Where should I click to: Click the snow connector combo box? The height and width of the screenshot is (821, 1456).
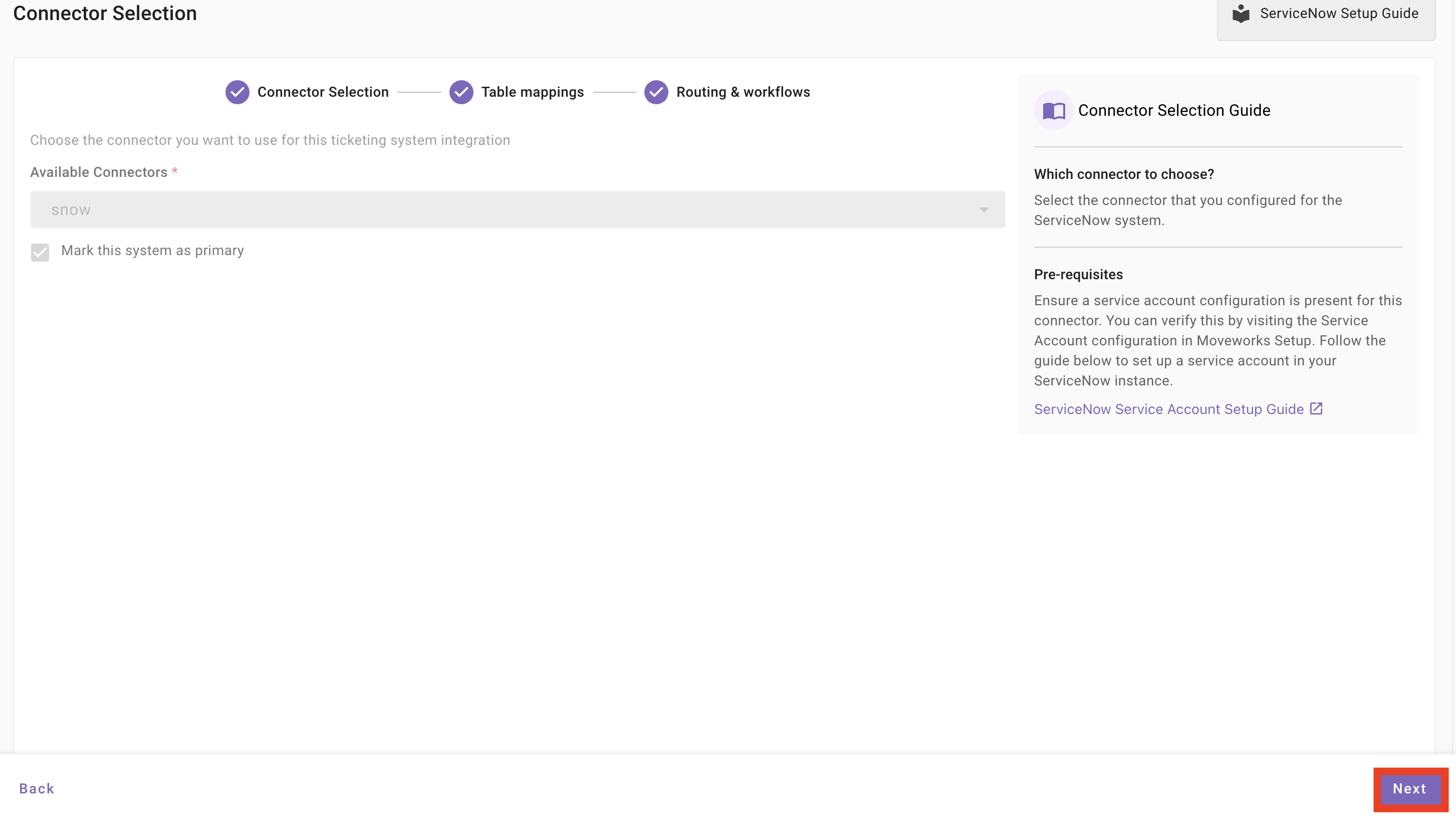(509, 210)
